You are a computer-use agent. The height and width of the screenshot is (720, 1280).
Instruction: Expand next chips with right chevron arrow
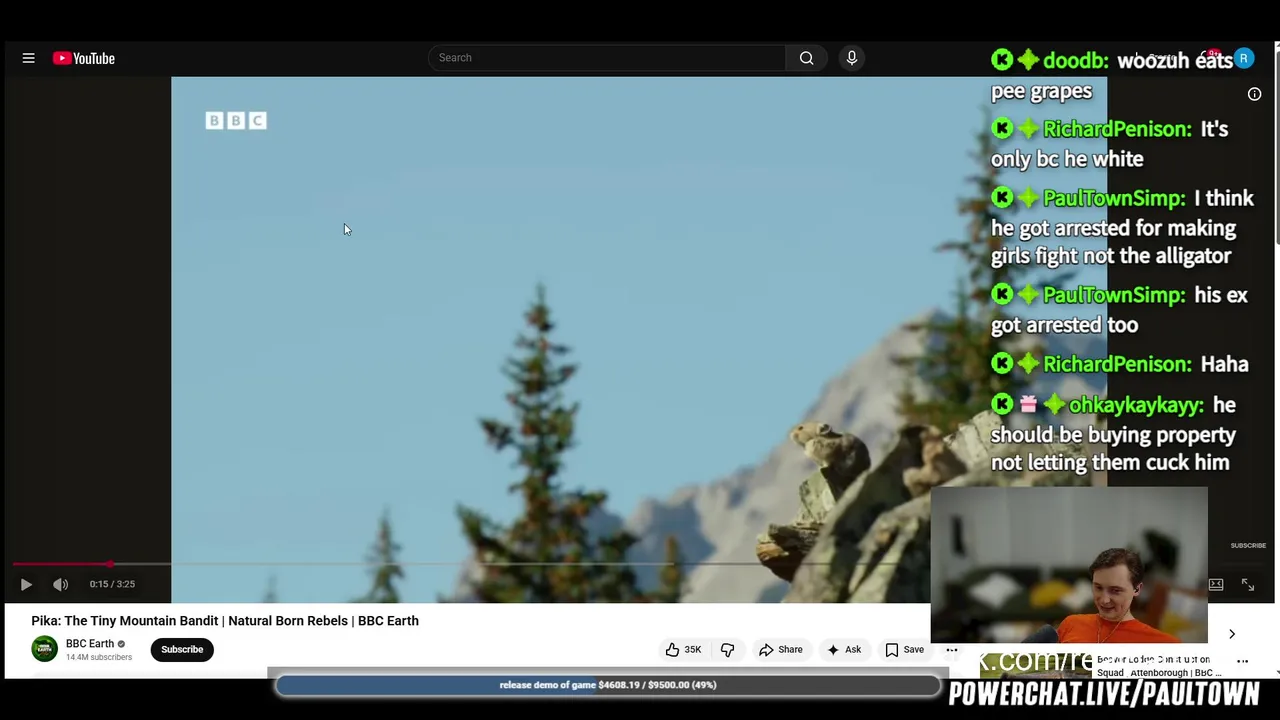[x=1232, y=634]
